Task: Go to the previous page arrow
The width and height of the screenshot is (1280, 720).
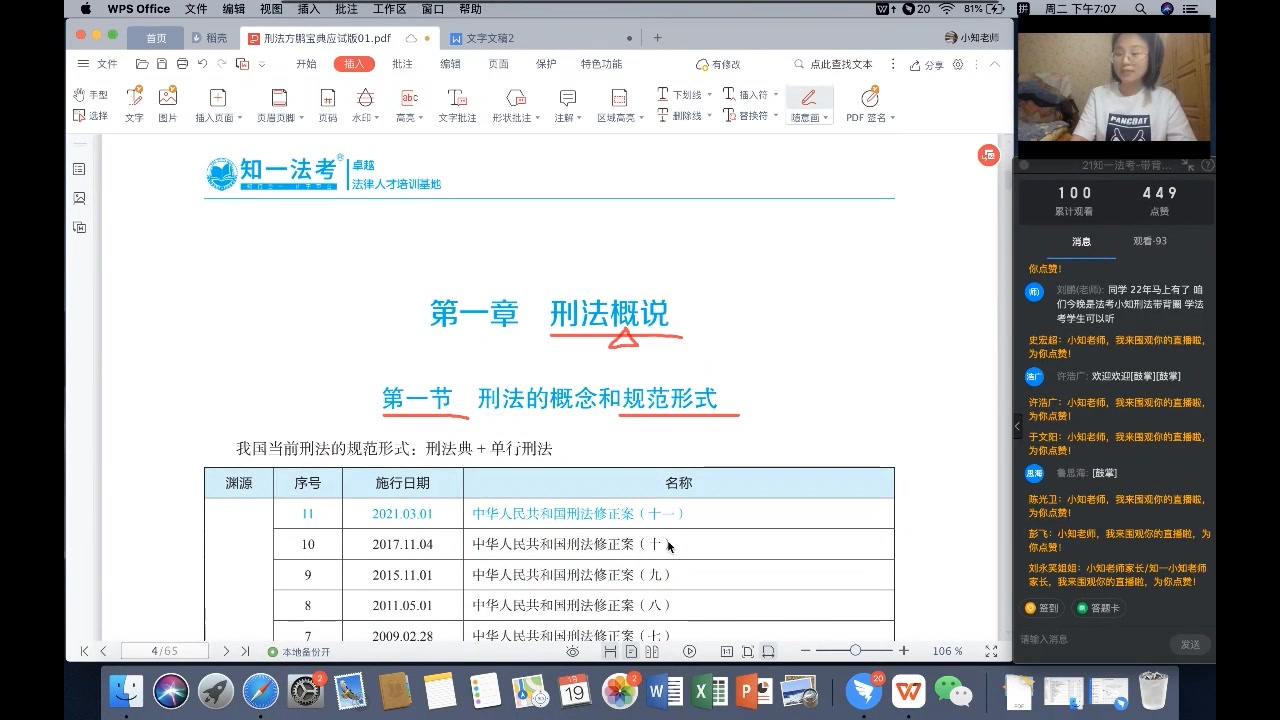Action: pyautogui.click(x=103, y=651)
